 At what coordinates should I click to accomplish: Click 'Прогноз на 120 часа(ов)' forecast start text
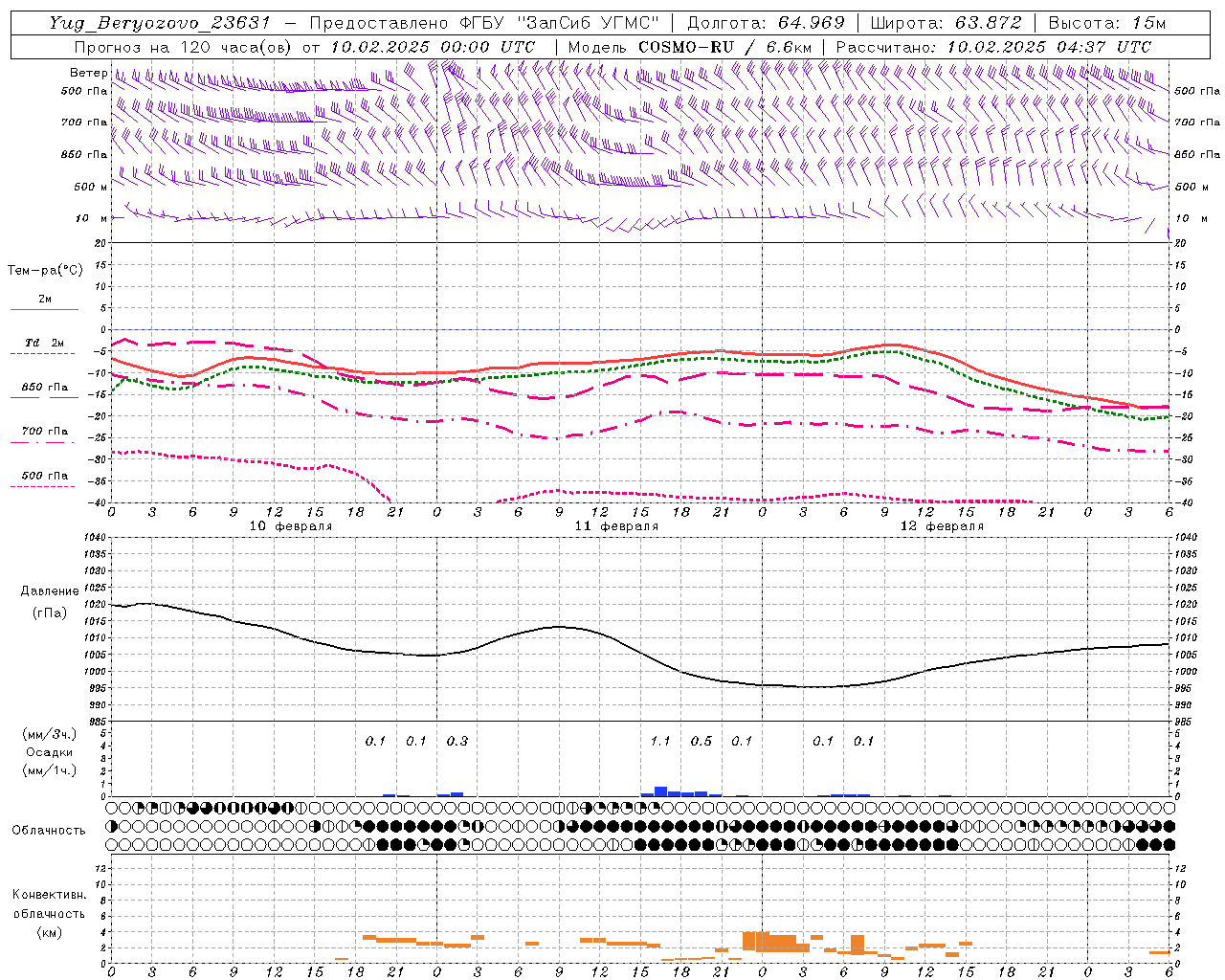point(185,47)
